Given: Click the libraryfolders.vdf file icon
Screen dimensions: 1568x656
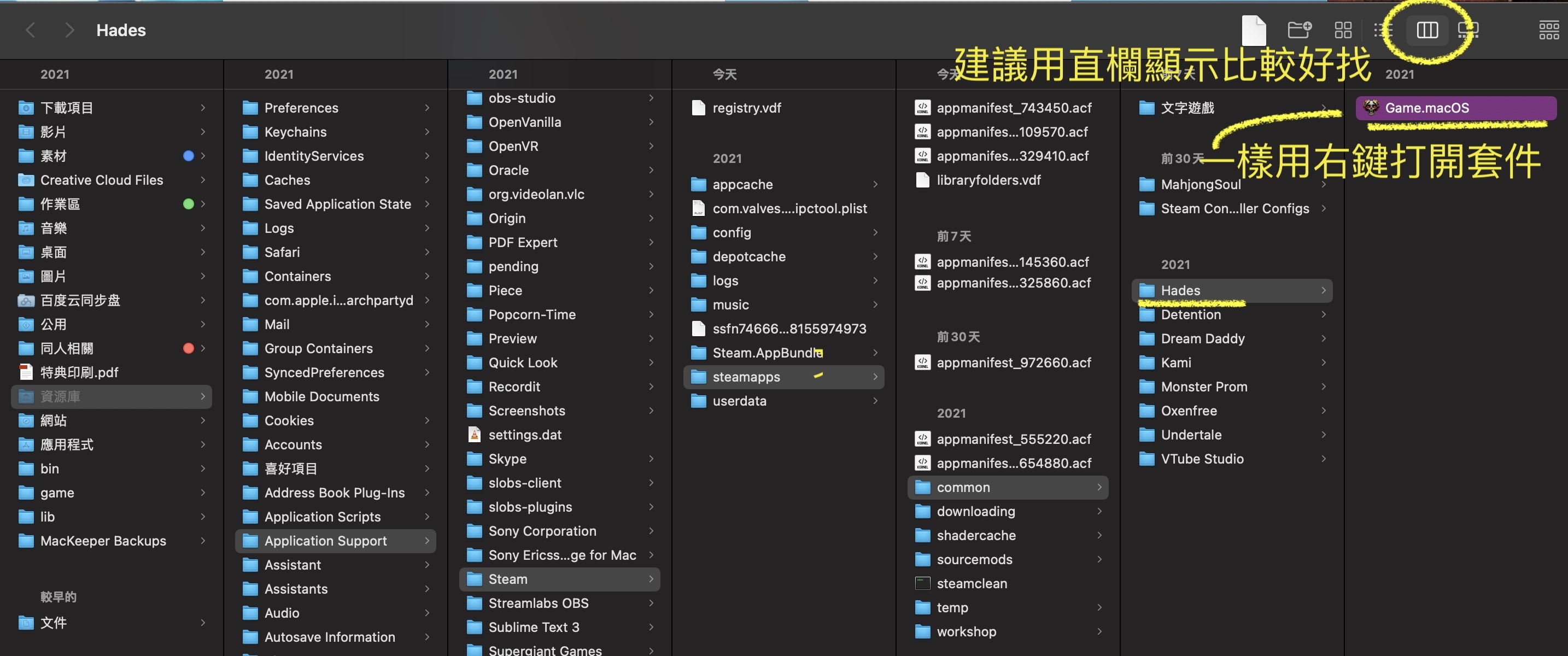Looking at the screenshot, I should [923, 180].
